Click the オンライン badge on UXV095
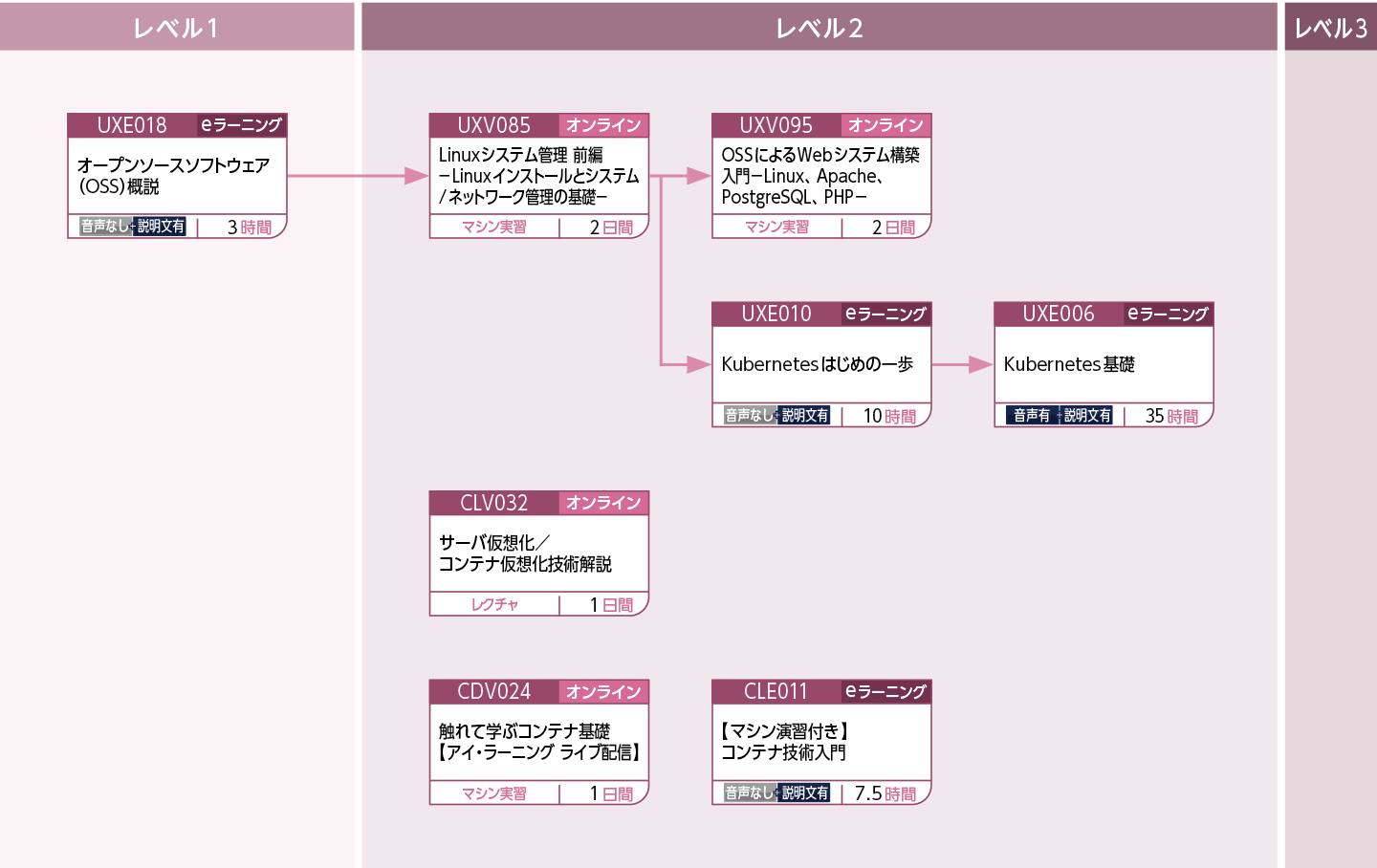The height and width of the screenshot is (868, 1377). [885, 124]
